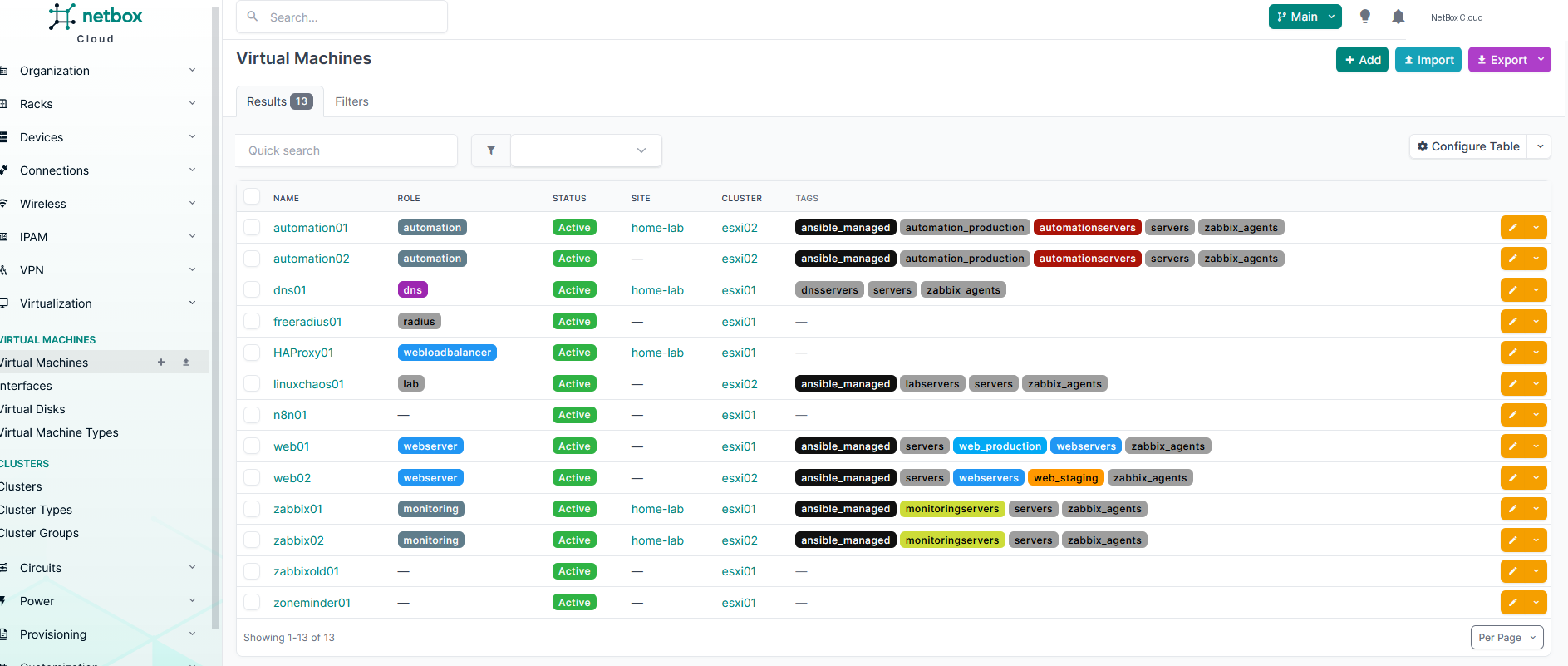The height and width of the screenshot is (666, 1568).
Task: Check the dns01 row checkbox
Action: coord(252,289)
